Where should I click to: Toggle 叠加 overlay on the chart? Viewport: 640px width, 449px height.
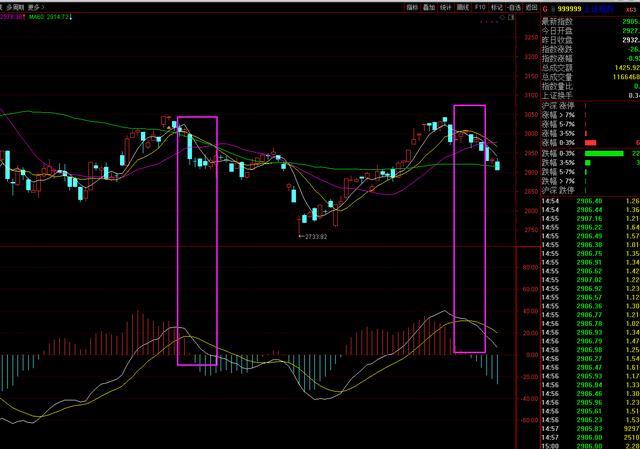pyautogui.click(x=429, y=6)
